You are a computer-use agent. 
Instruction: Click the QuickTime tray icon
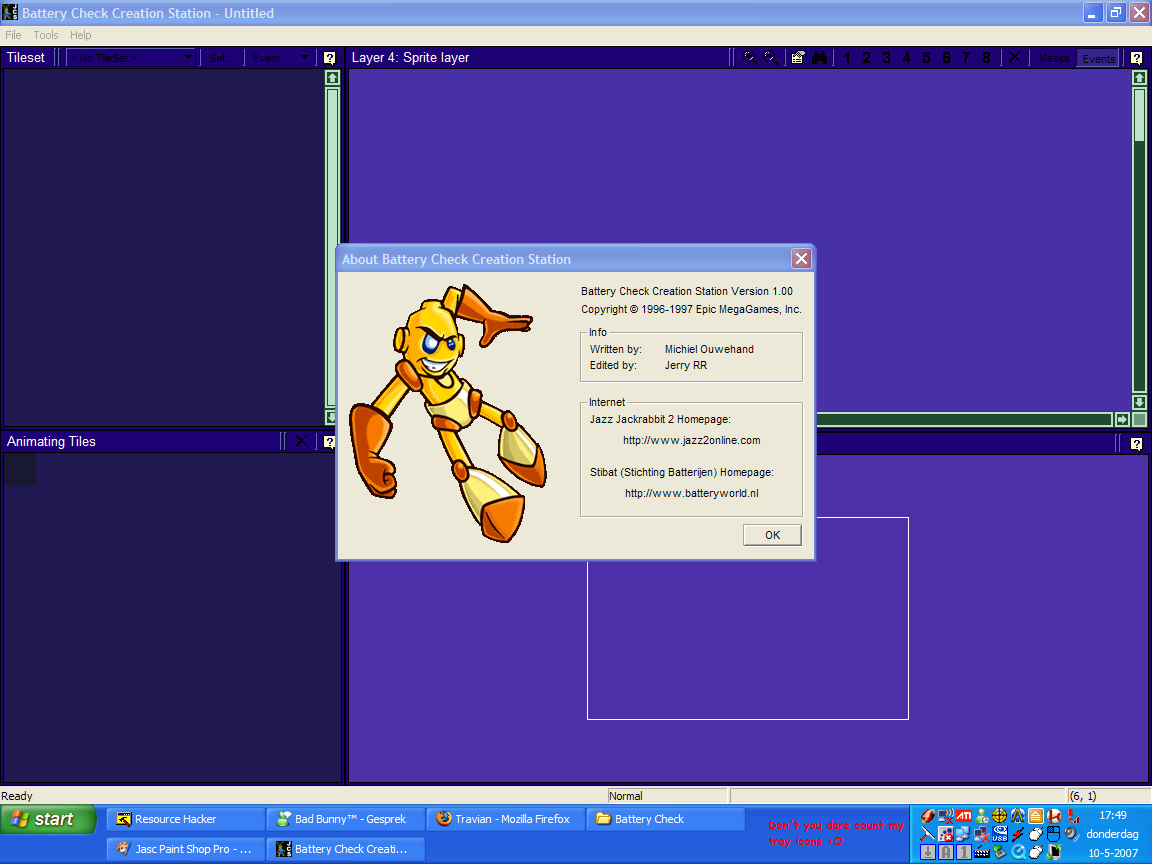pyautogui.click(x=1018, y=852)
